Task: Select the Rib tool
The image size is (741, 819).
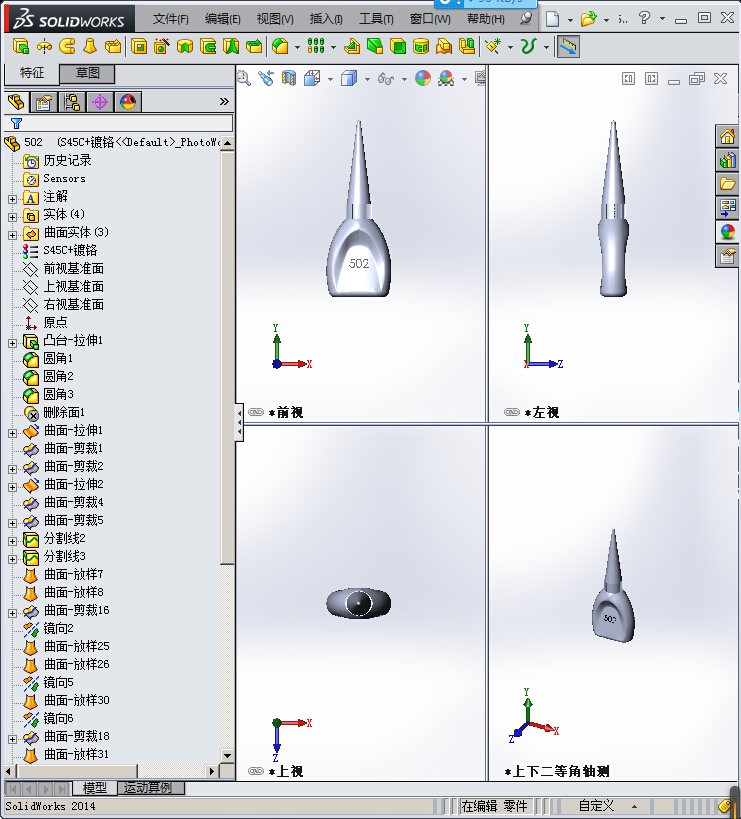Action: [352, 46]
